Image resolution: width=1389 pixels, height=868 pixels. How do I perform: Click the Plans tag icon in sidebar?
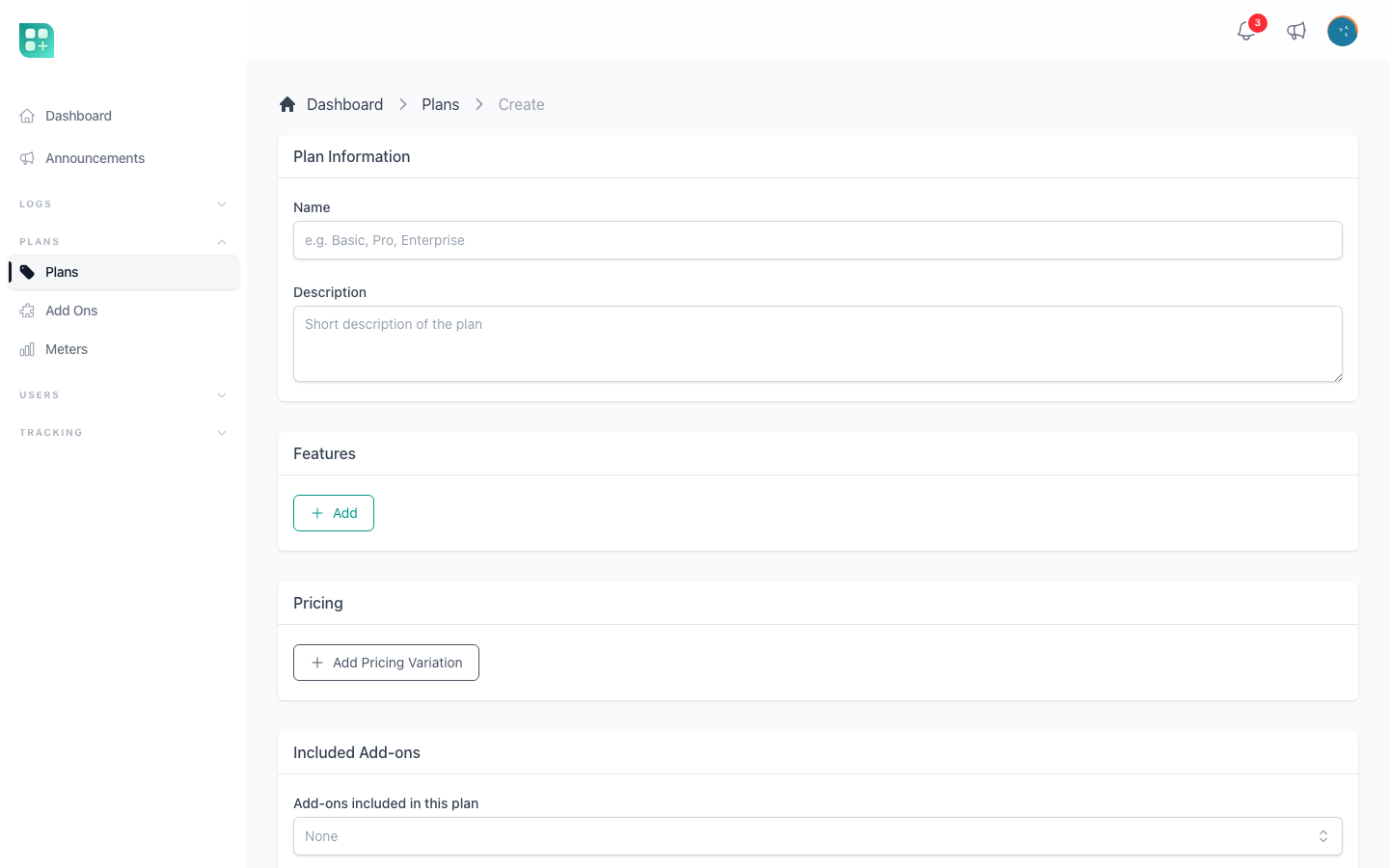(27, 272)
